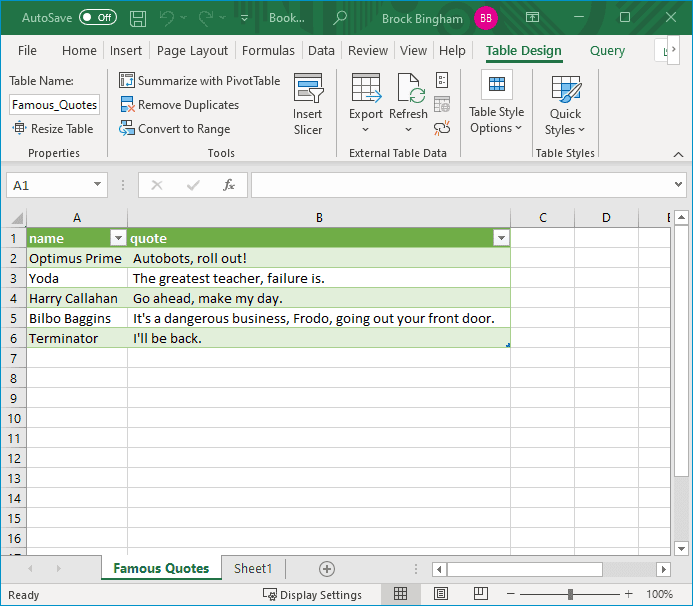
Task: Select cell with Optimus Prime
Action: pyautogui.click(x=77, y=258)
